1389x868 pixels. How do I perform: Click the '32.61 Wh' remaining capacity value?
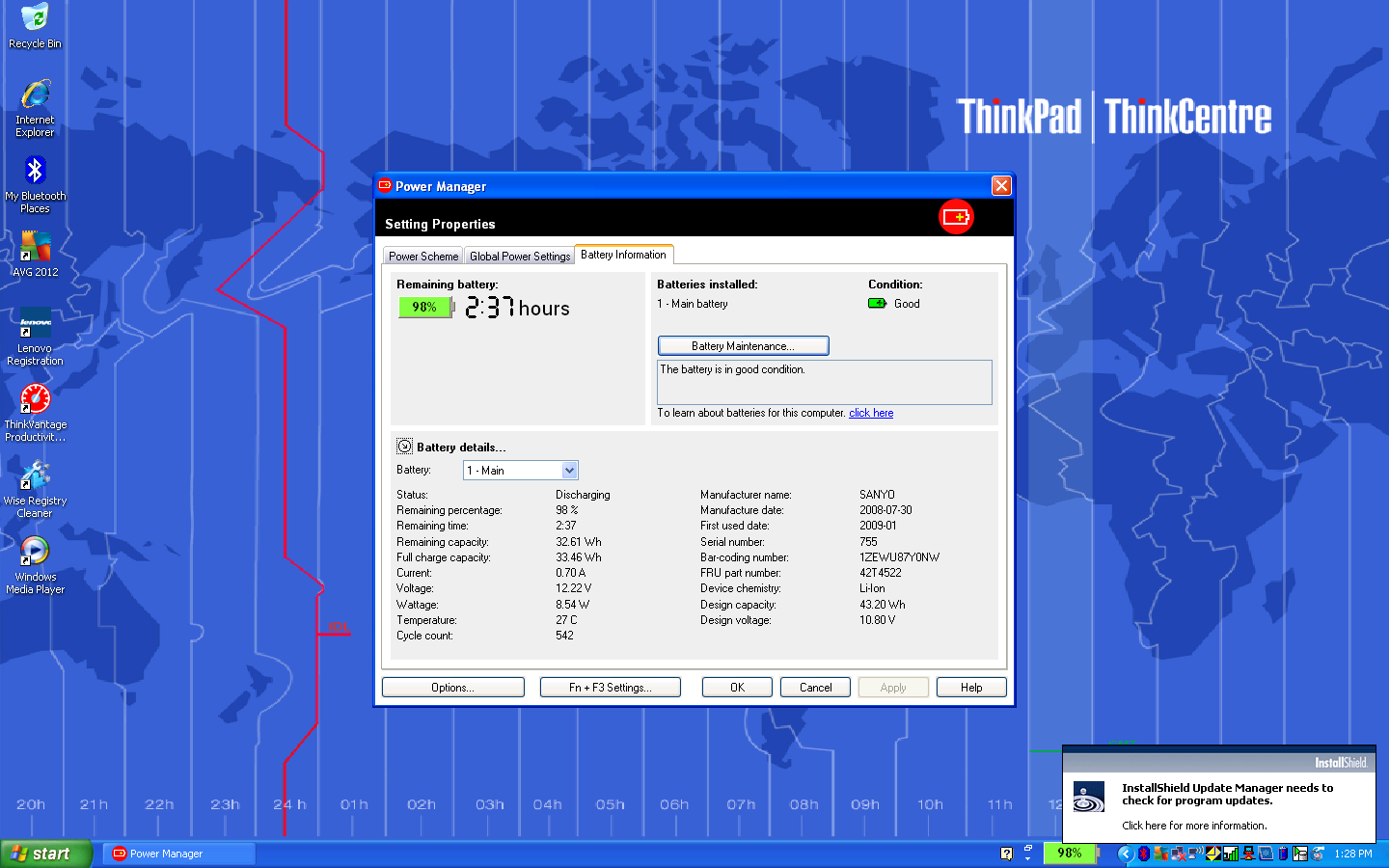pos(578,542)
